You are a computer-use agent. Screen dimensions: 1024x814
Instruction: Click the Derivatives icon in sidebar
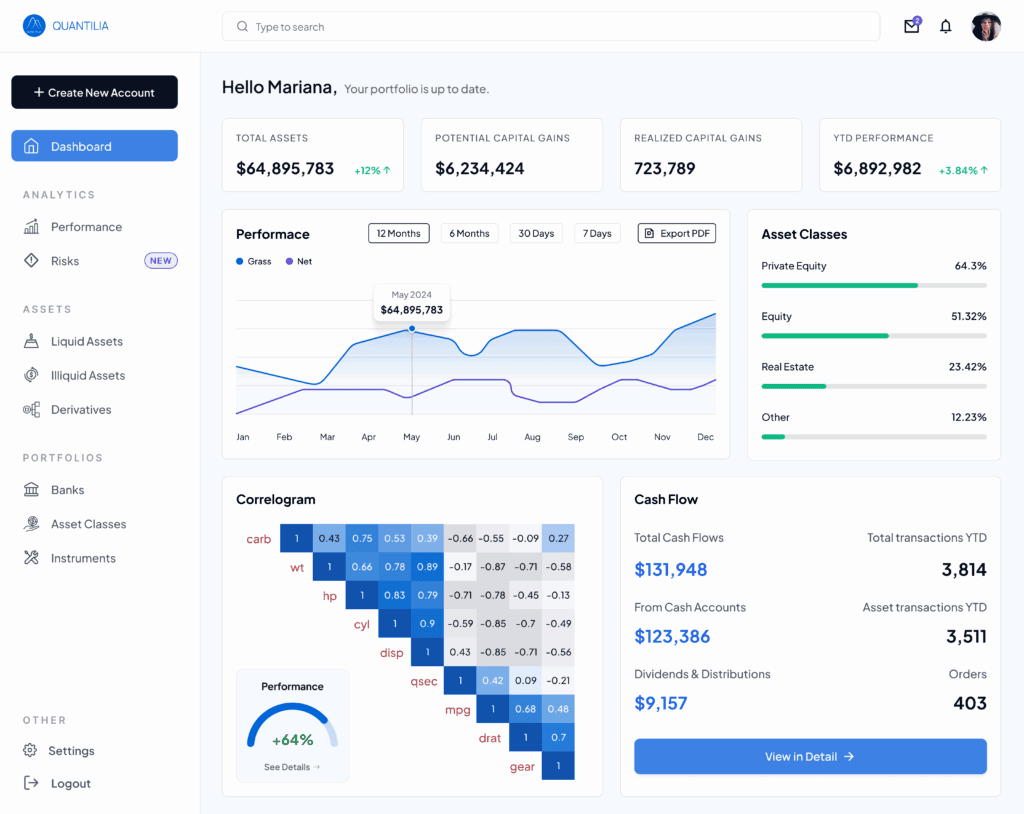(31, 410)
